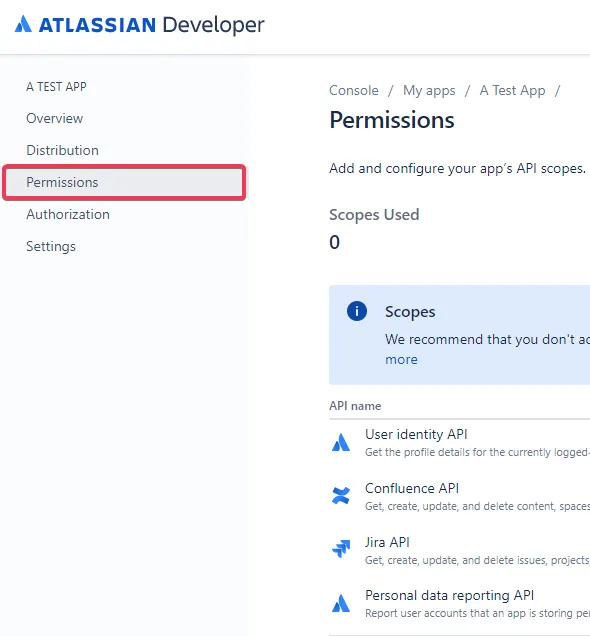This screenshot has width=590, height=636.
Task: Open Settings in the sidebar
Action: (51, 247)
